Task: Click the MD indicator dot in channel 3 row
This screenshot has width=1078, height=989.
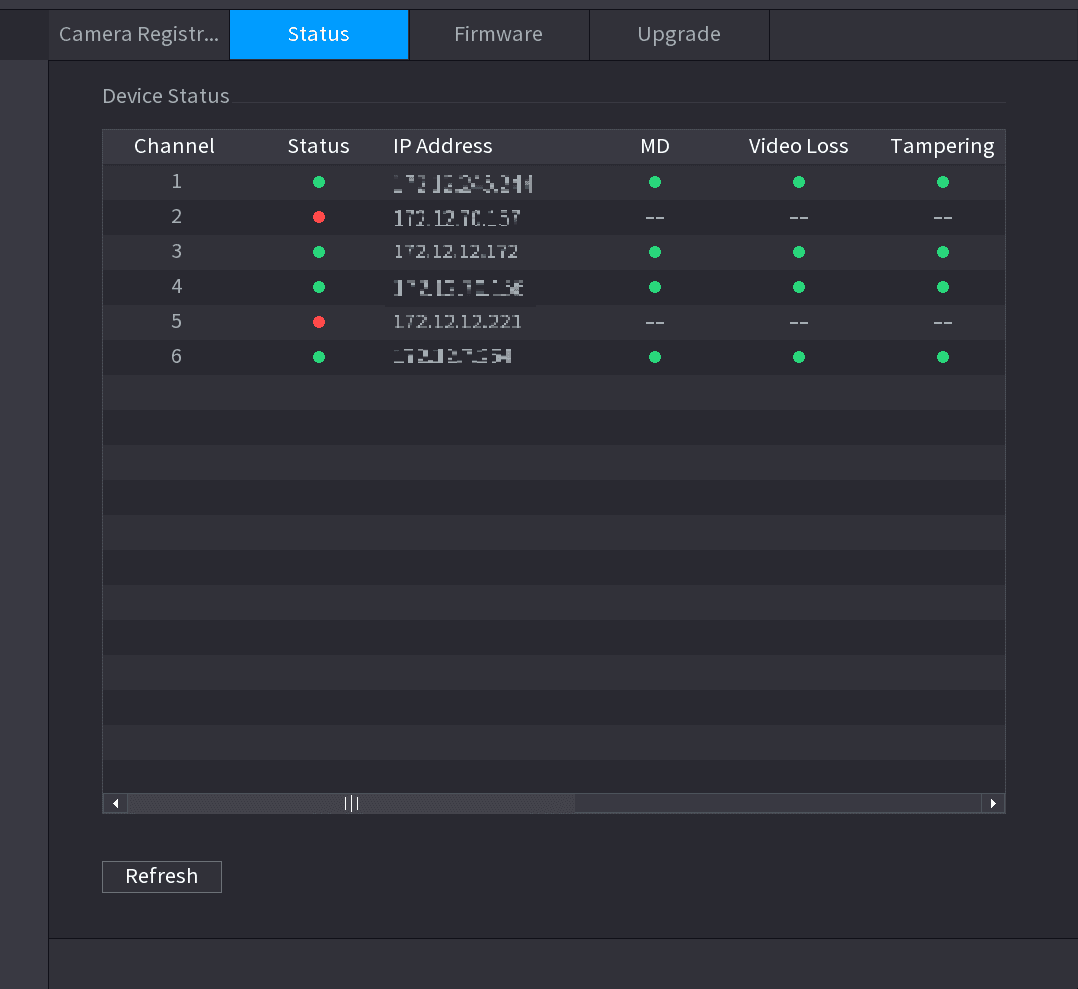Action: click(655, 252)
